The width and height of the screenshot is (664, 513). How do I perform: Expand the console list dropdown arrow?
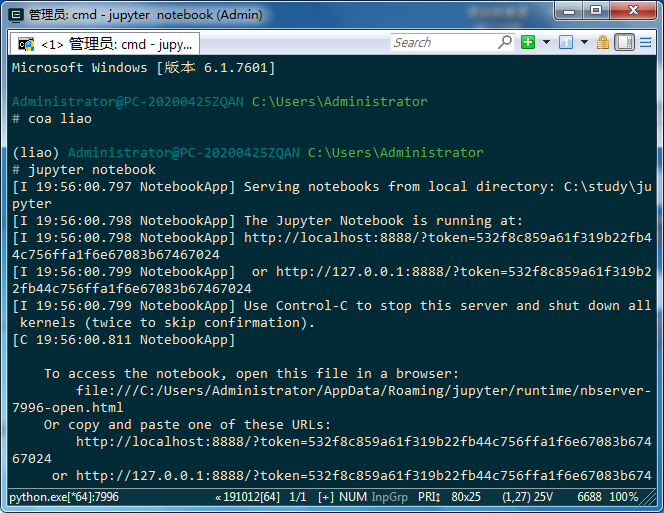tap(584, 42)
